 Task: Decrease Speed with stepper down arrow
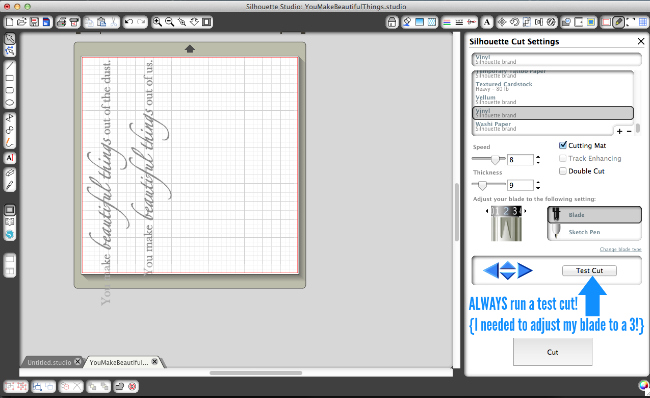538,162
